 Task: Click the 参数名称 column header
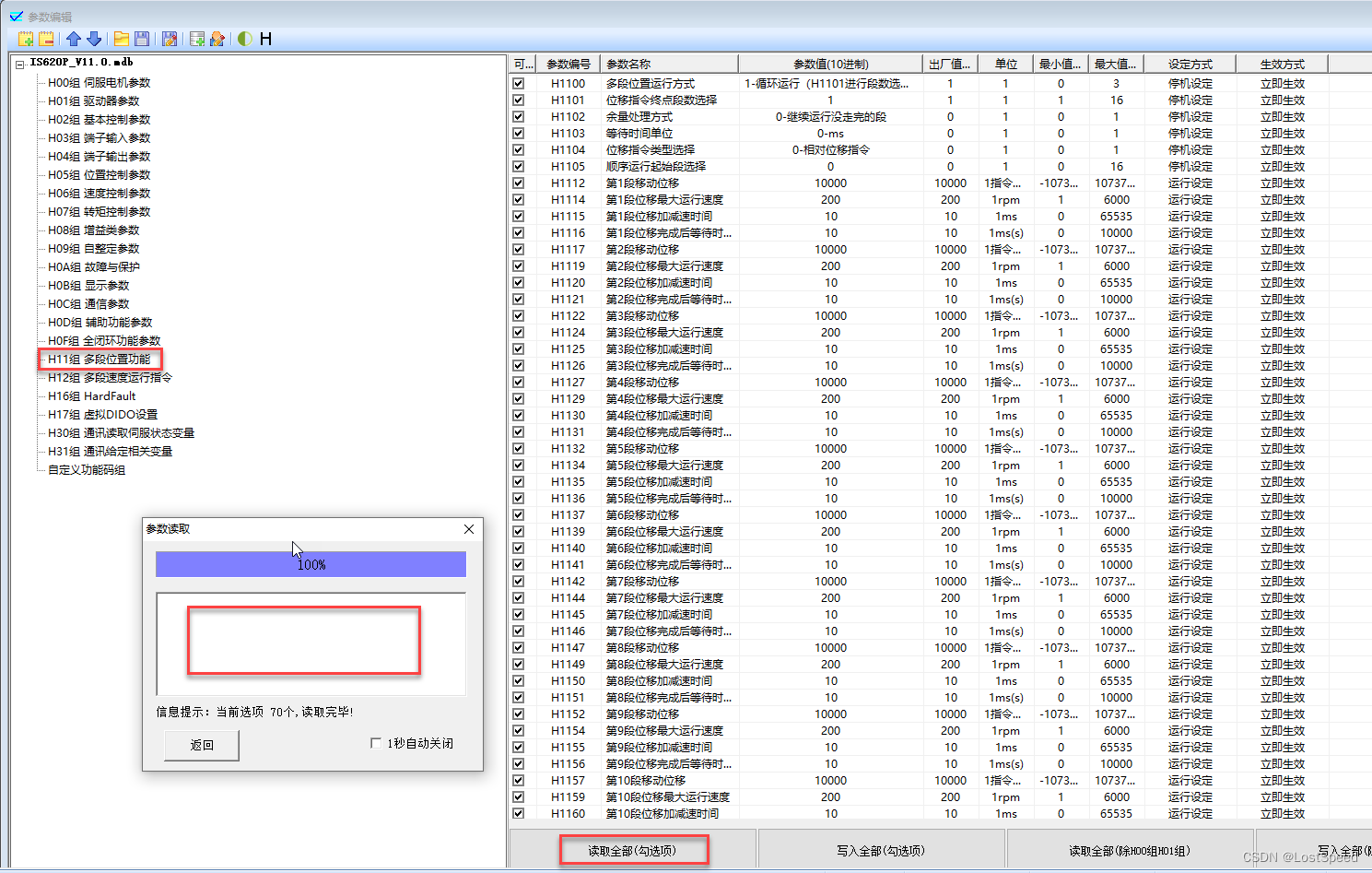coord(670,65)
